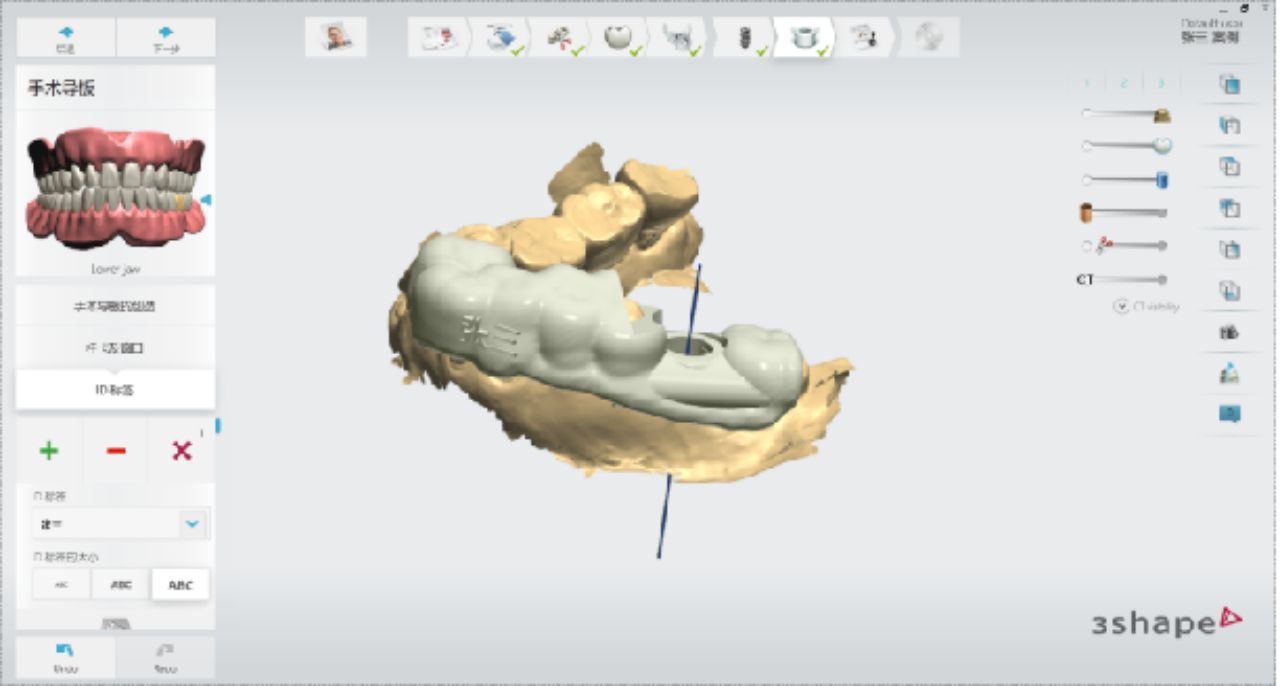Open the ID标签 tab in left panel
The width and height of the screenshot is (1280, 686).
pos(115,389)
